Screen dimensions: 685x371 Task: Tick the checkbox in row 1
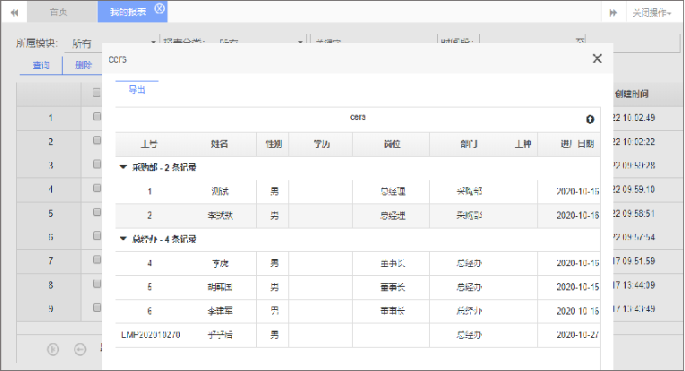(x=97, y=117)
